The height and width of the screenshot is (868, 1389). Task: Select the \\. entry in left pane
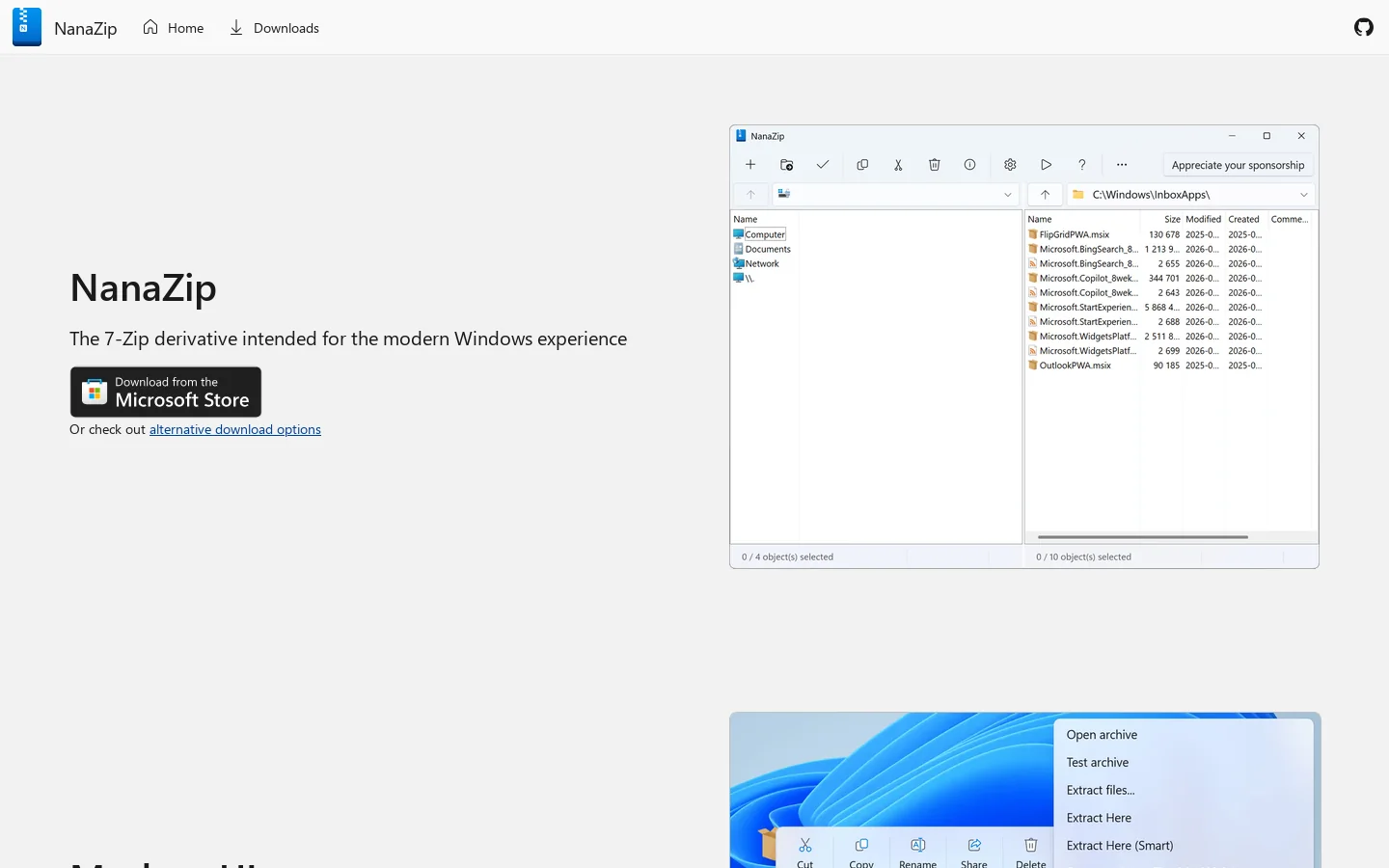[744, 278]
